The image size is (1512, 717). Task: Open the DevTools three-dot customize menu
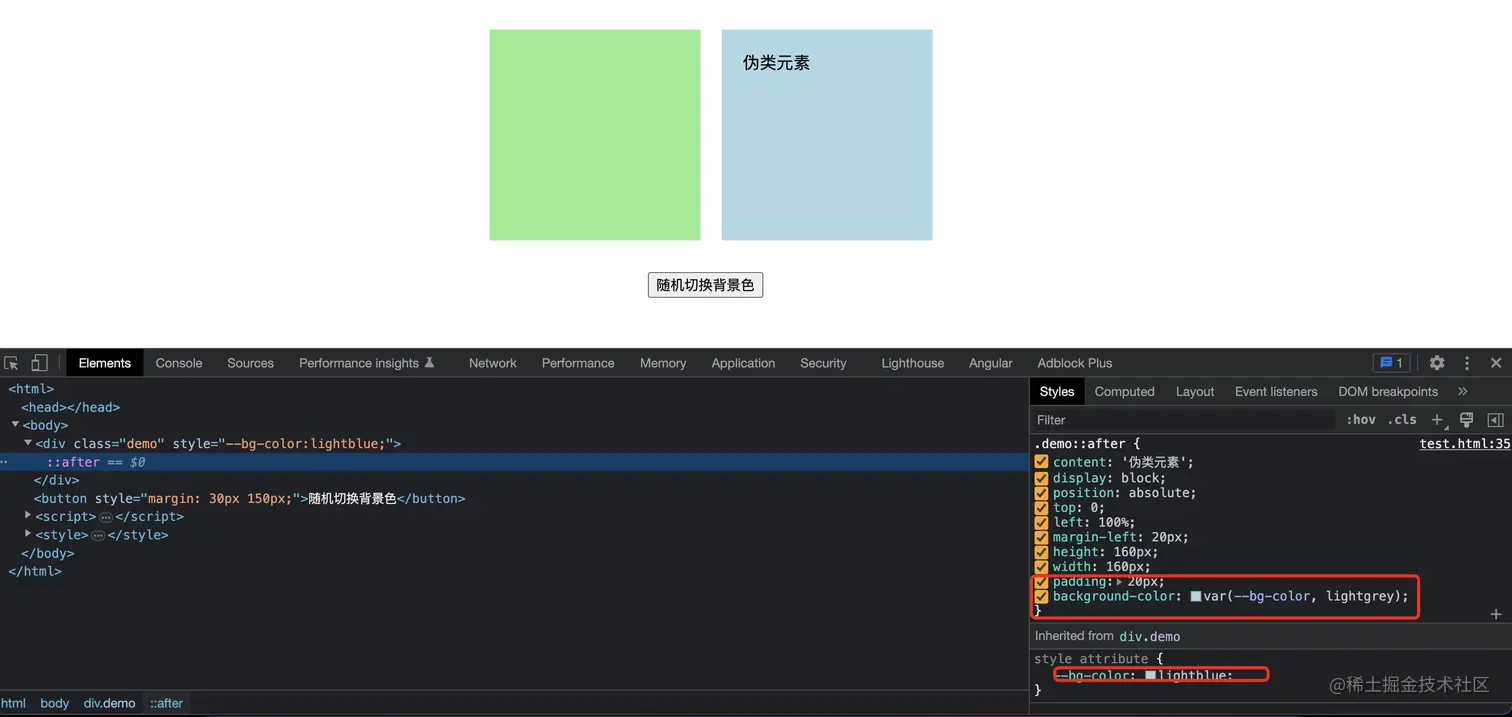tap(1467, 363)
